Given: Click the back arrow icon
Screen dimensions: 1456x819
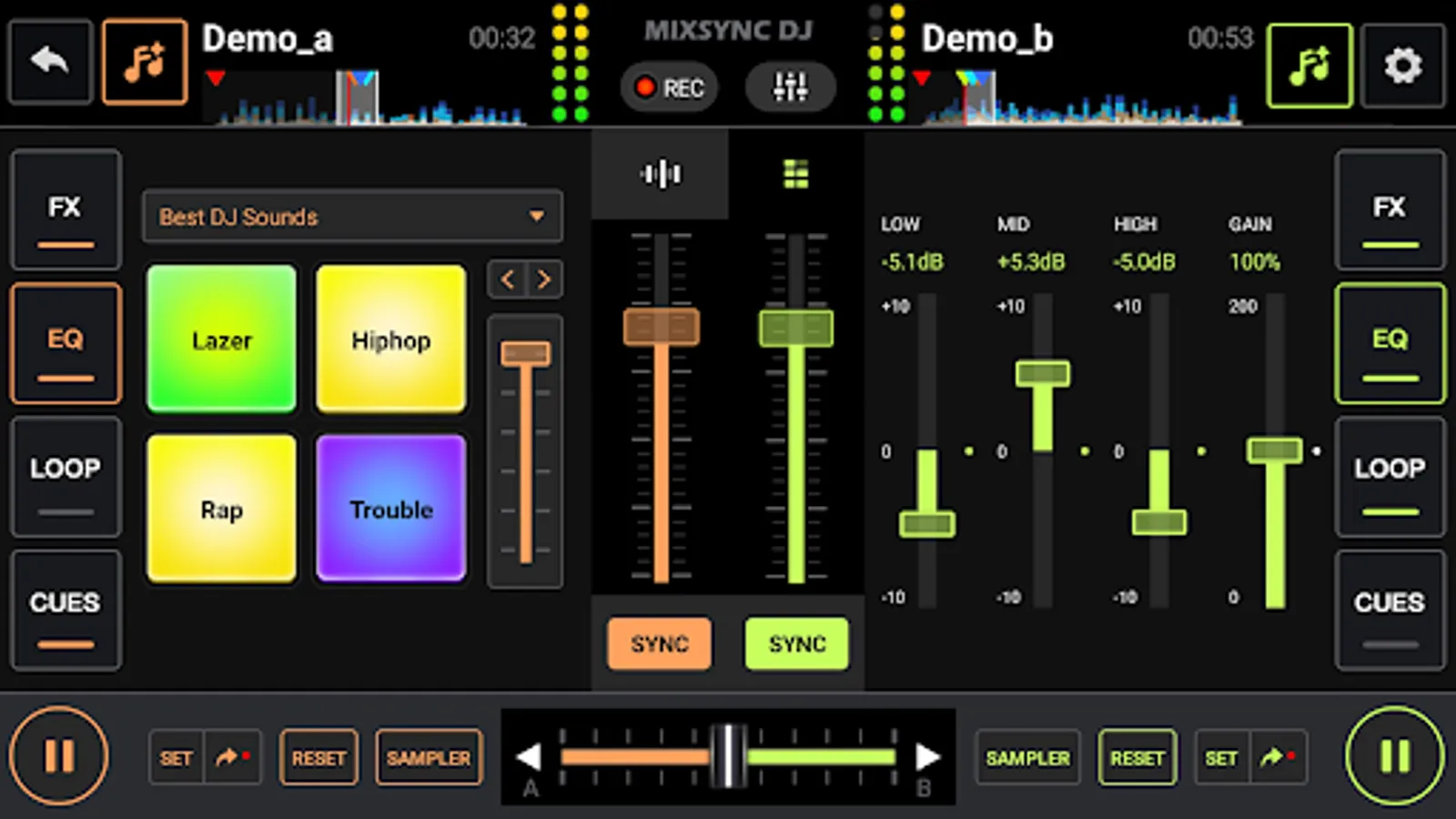Looking at the screenshot, I should pyautogui.click(x=50, y=61).
